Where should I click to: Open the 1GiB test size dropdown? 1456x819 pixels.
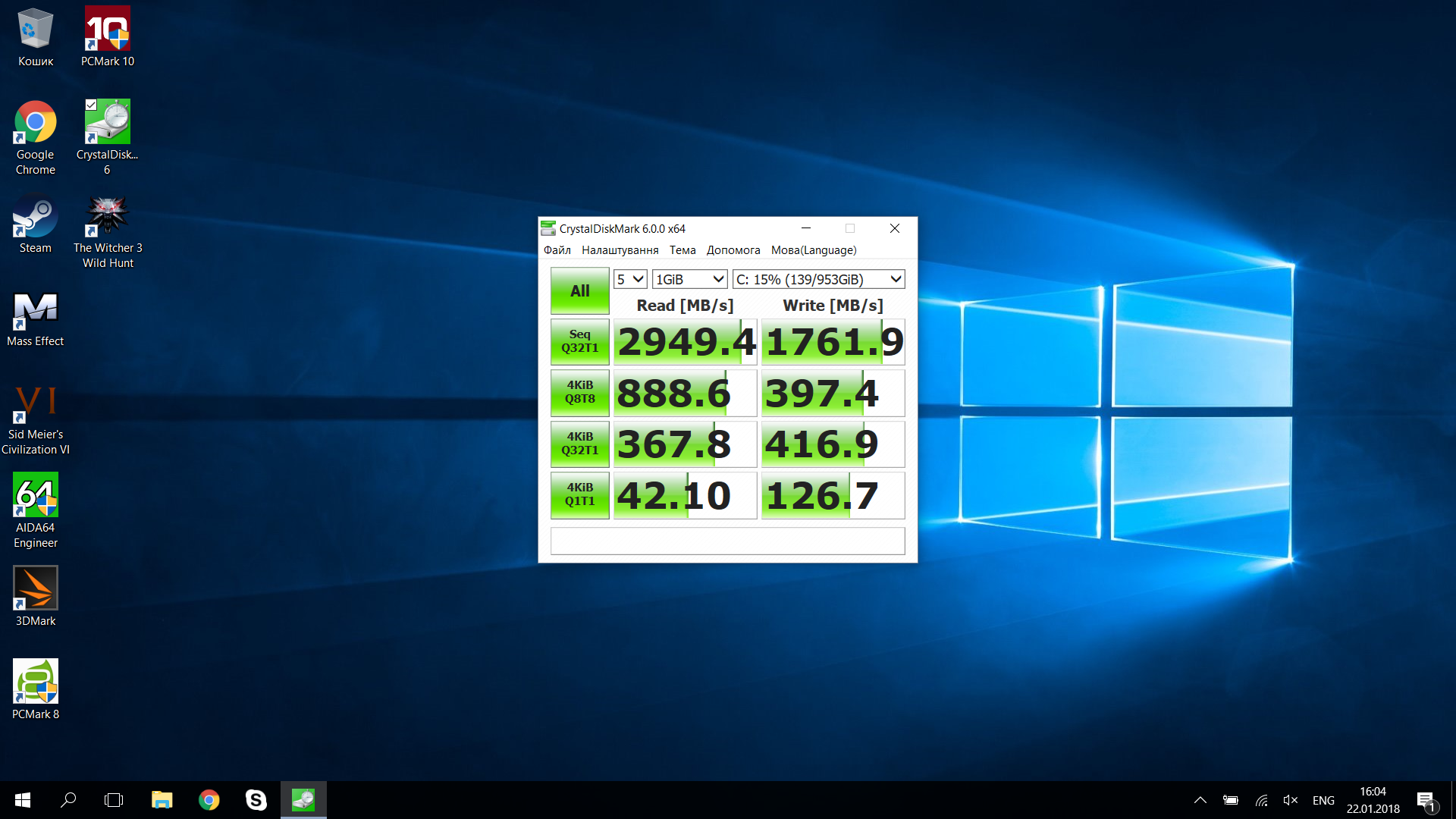click(689, 279)
